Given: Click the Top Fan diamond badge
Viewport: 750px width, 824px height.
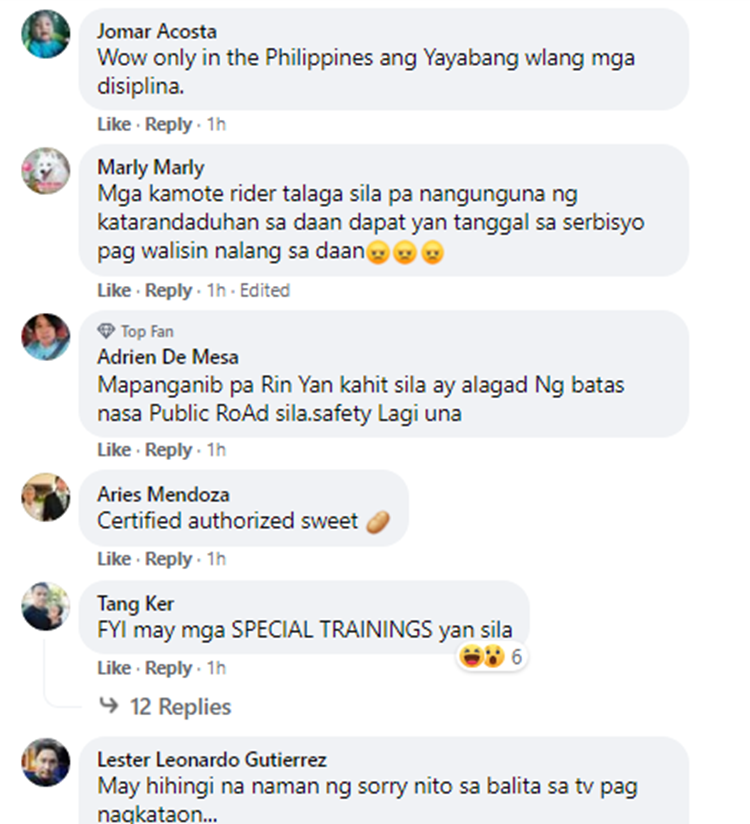Looking at the screenshot, I should point(106,331).
